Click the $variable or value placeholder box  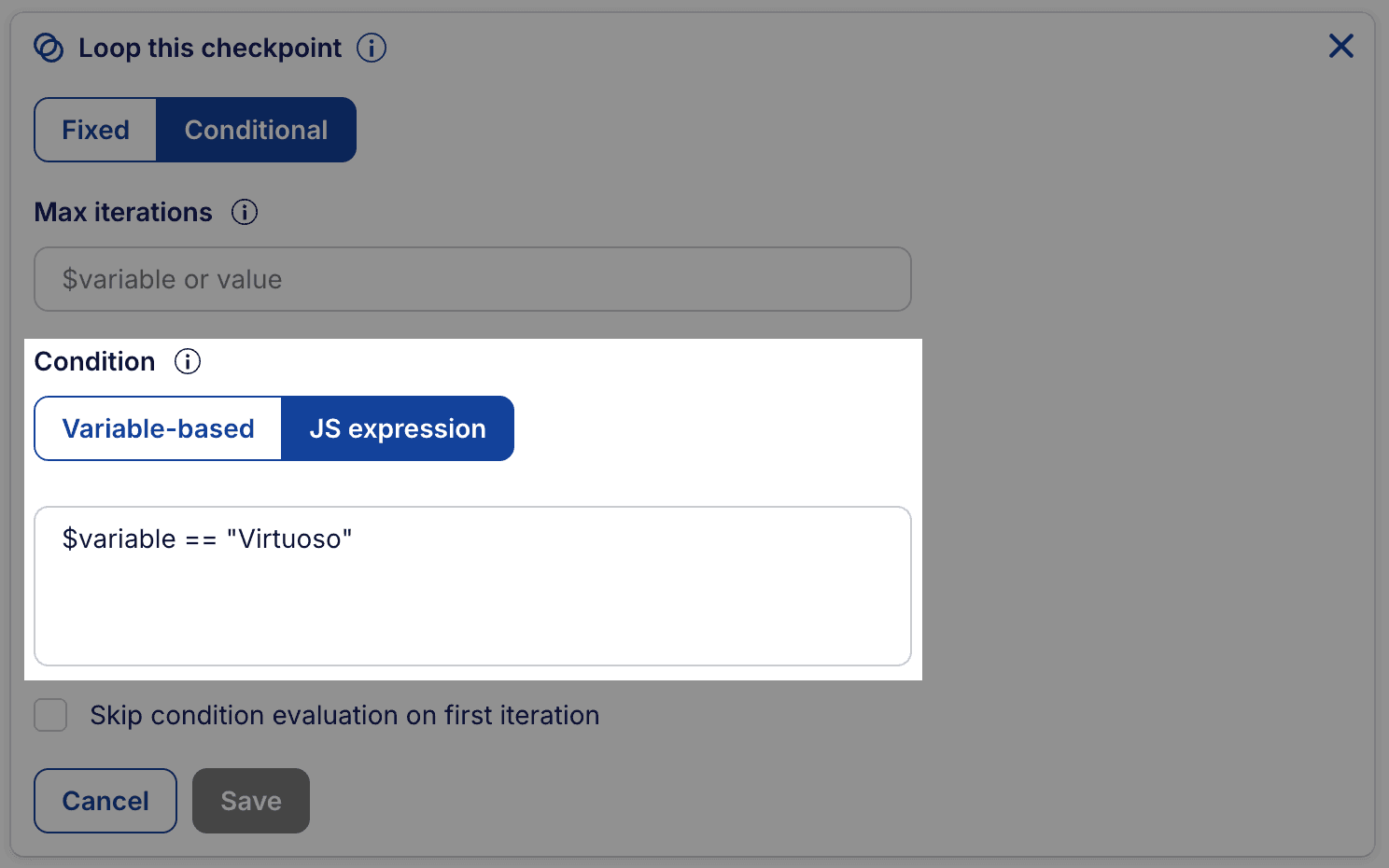[x=472, y=279]
